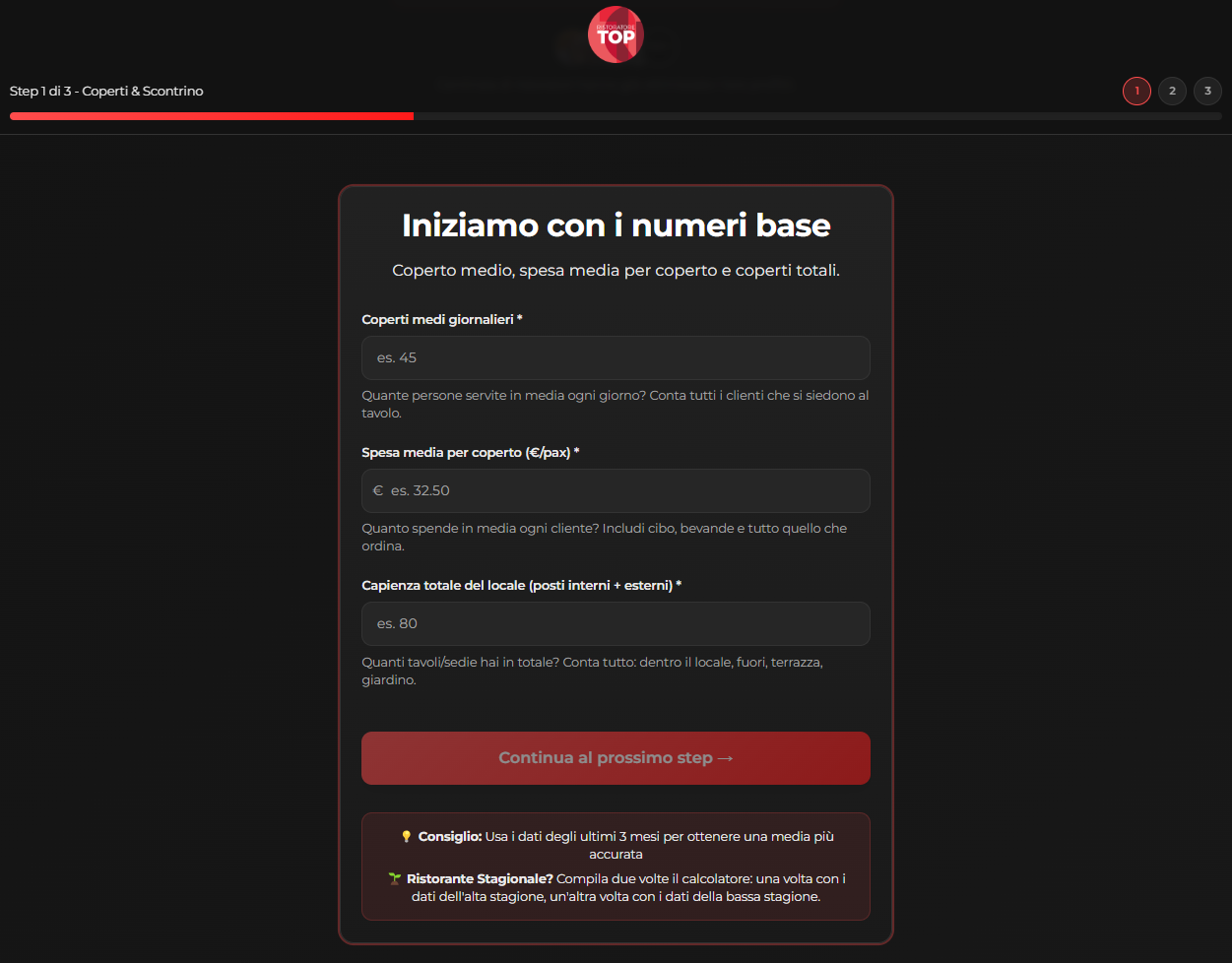
Task: Click the 'Consiglio:' tip text
Action: pos(450,836)
